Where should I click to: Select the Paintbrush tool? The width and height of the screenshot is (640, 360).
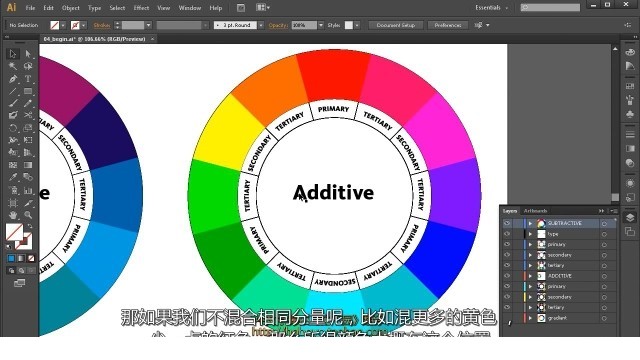coord(13,103)
